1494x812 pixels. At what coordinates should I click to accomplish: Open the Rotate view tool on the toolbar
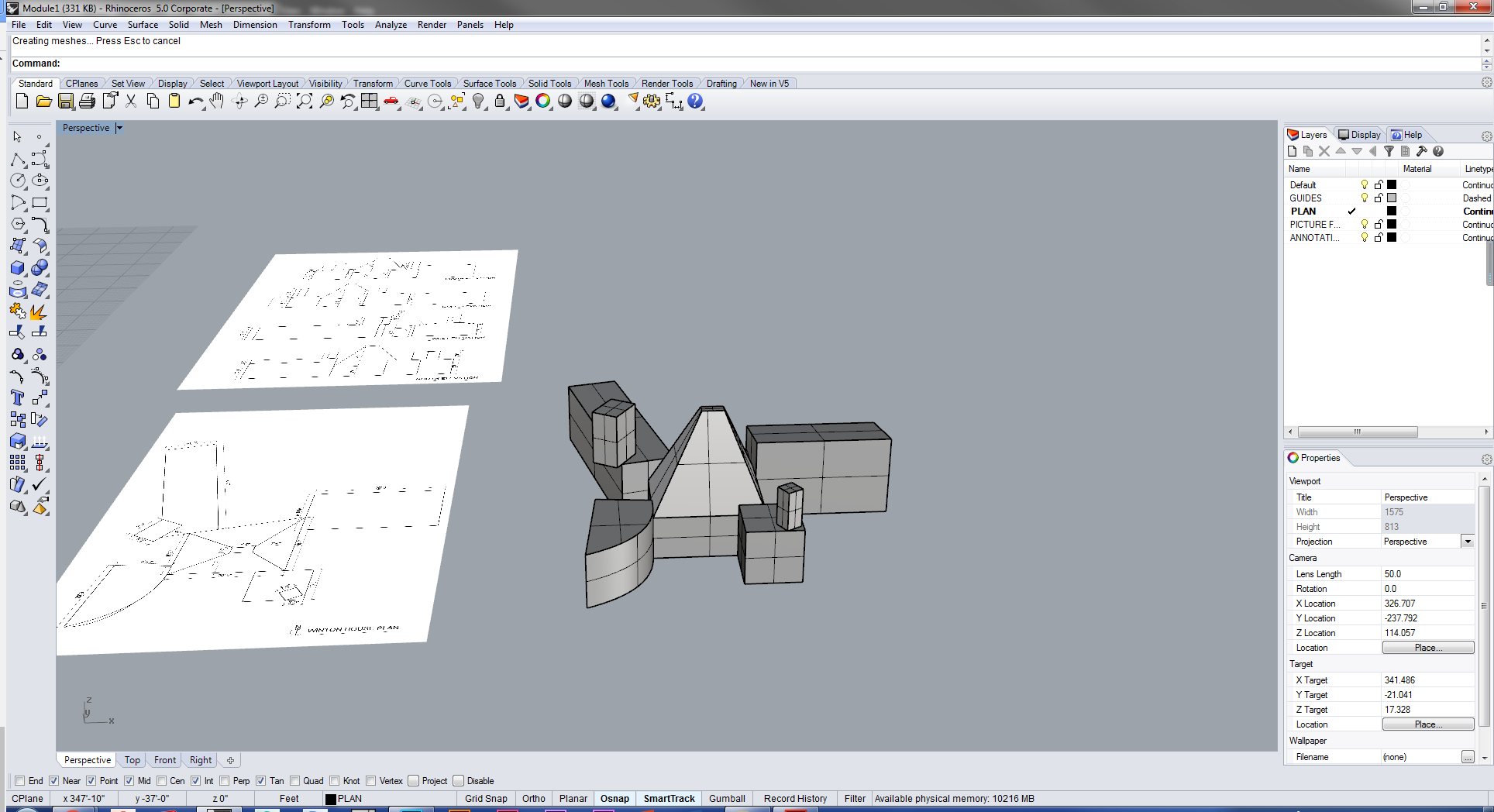click(x=239, y=101)
